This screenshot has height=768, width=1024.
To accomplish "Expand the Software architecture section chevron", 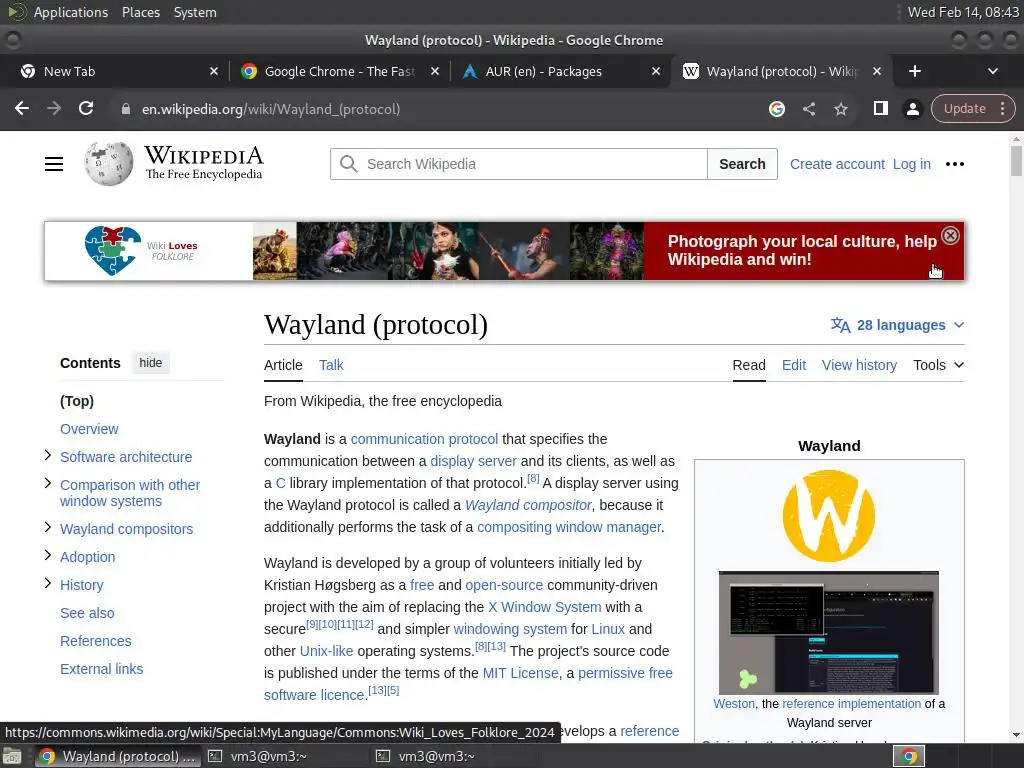I will pos(48,455).
